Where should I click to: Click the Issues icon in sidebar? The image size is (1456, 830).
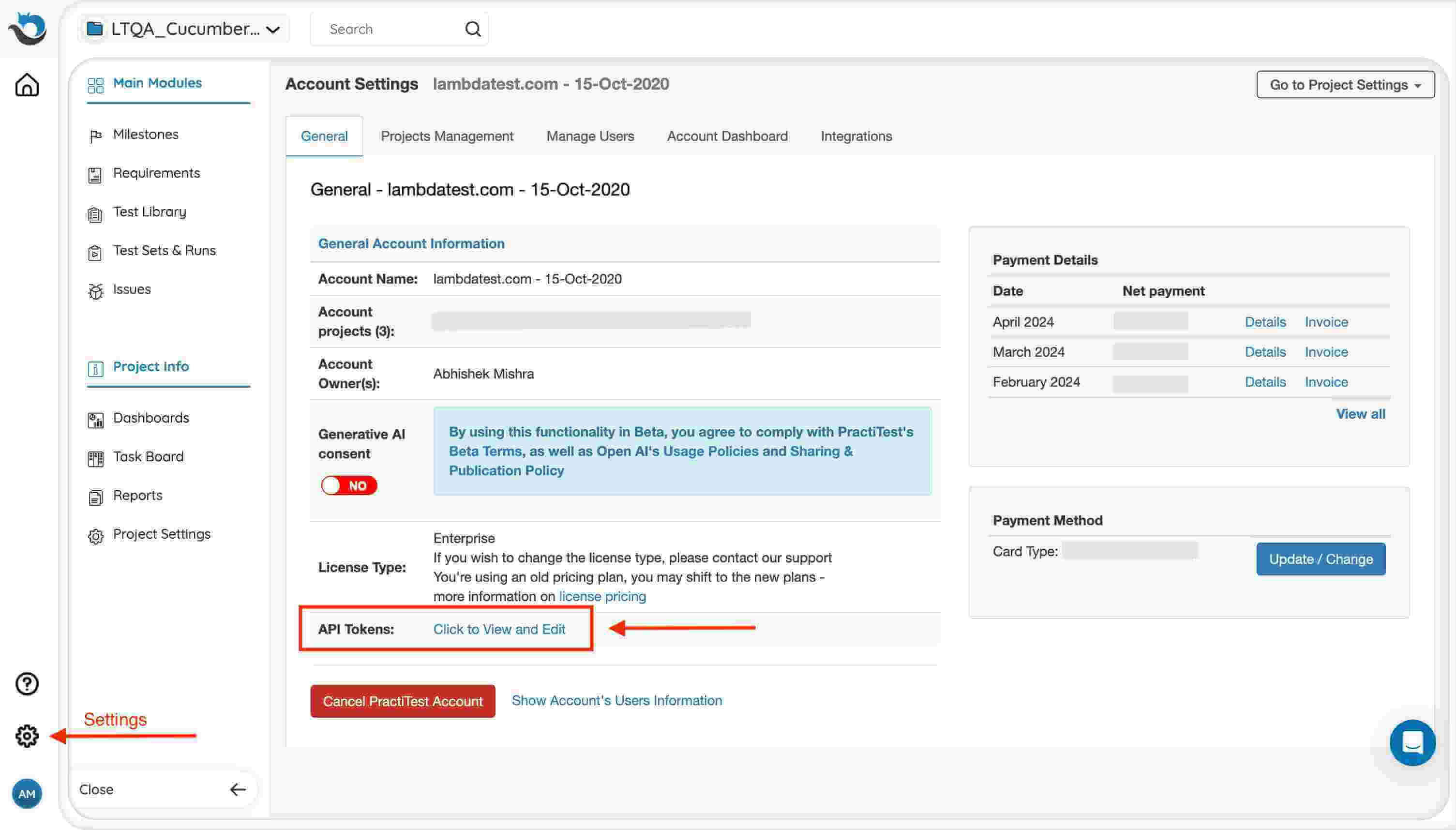96,290
